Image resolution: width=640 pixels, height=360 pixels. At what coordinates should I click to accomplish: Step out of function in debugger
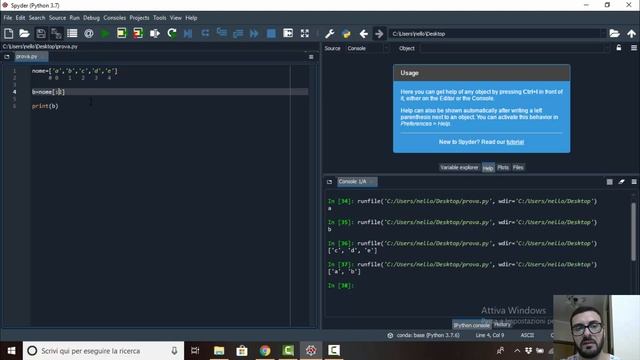(238, 33)
